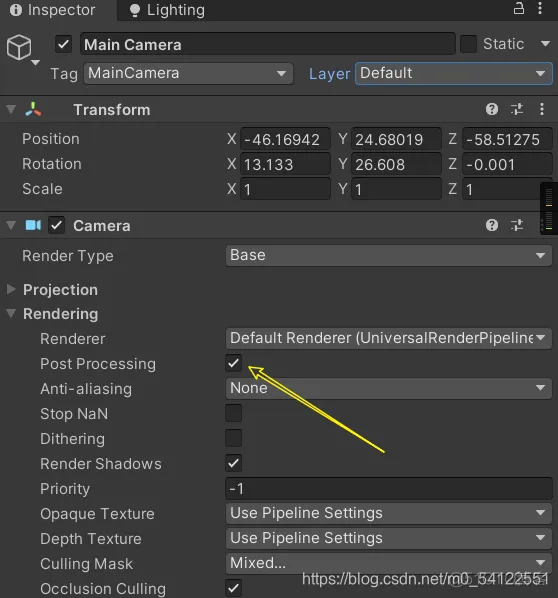558x598 pixels.
Task: Open Transform component more options menu
Action: [x=542, y=109]
